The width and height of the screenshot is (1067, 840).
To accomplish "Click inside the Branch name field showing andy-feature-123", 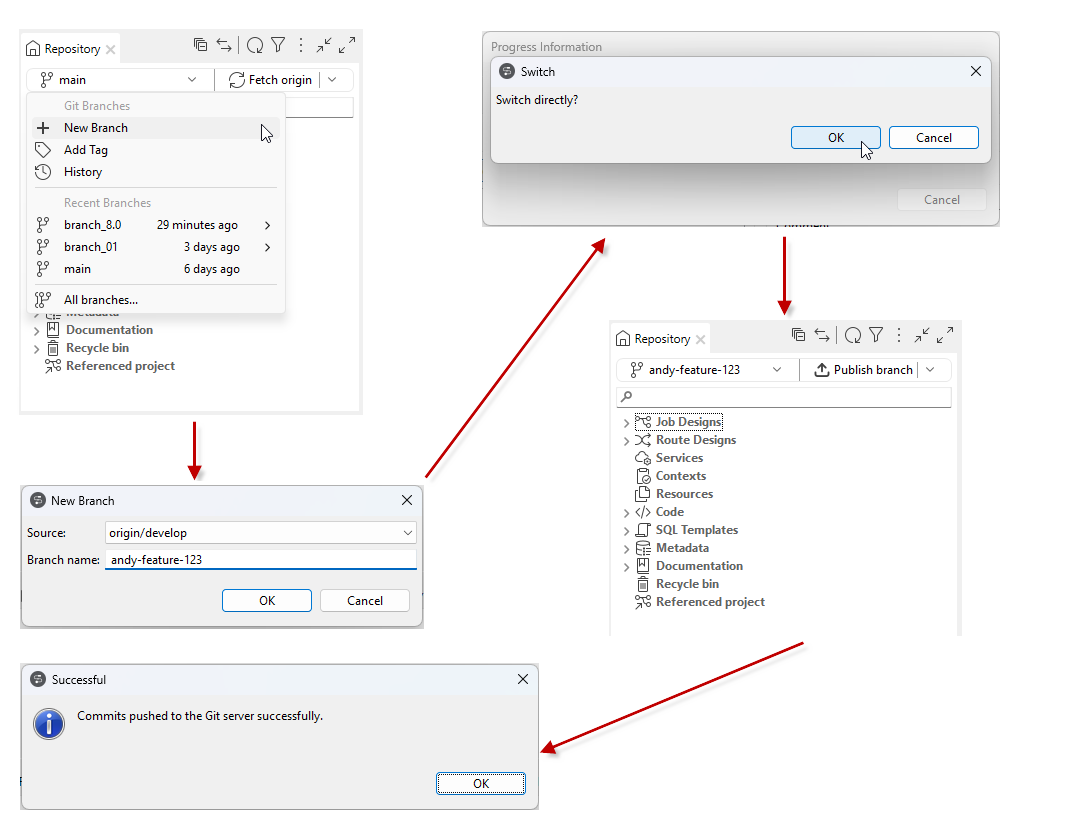I will click(260, 561).
